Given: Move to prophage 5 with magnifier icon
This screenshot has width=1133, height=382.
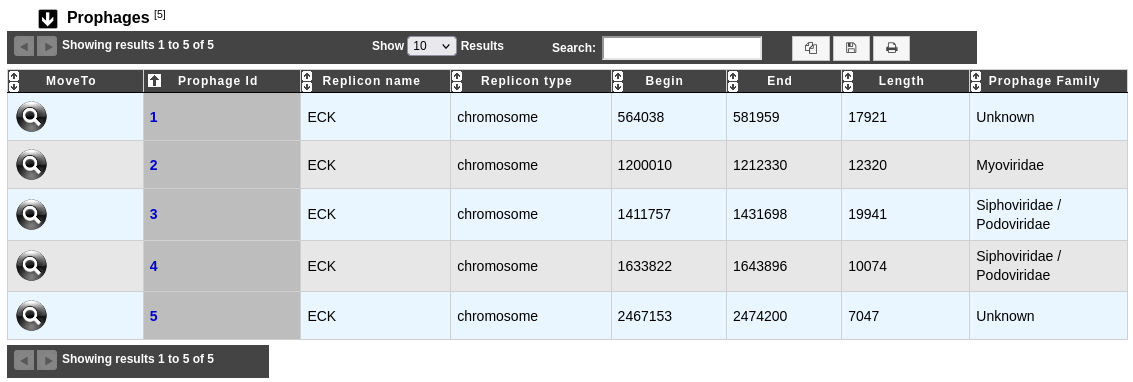Looking at the screenshot, I should [x=31, y=316].
